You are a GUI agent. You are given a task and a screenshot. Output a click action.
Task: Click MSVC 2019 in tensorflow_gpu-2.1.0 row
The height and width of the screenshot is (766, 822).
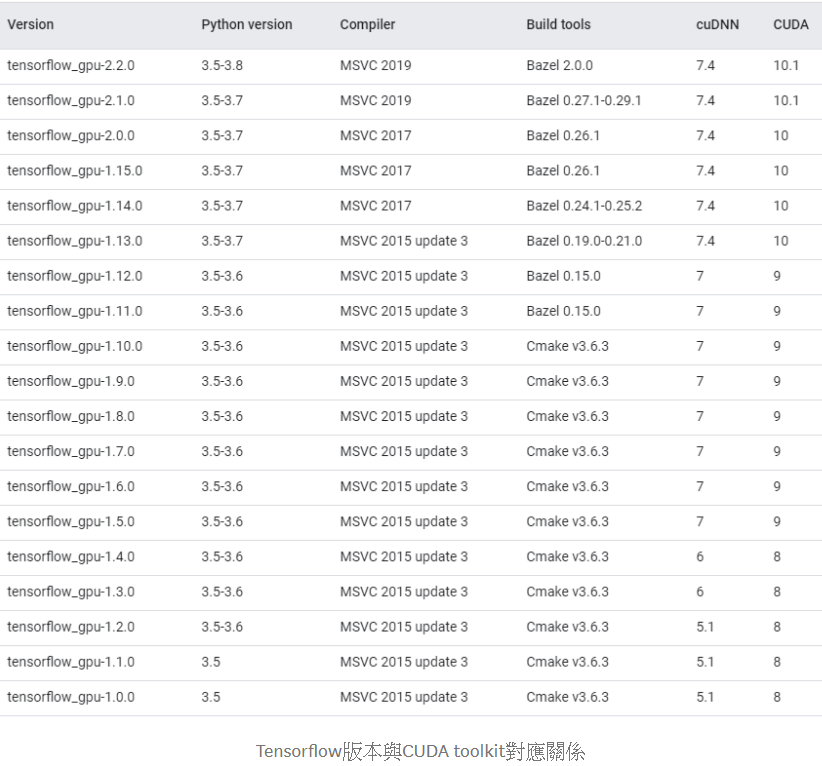click(x=375, y=101)
